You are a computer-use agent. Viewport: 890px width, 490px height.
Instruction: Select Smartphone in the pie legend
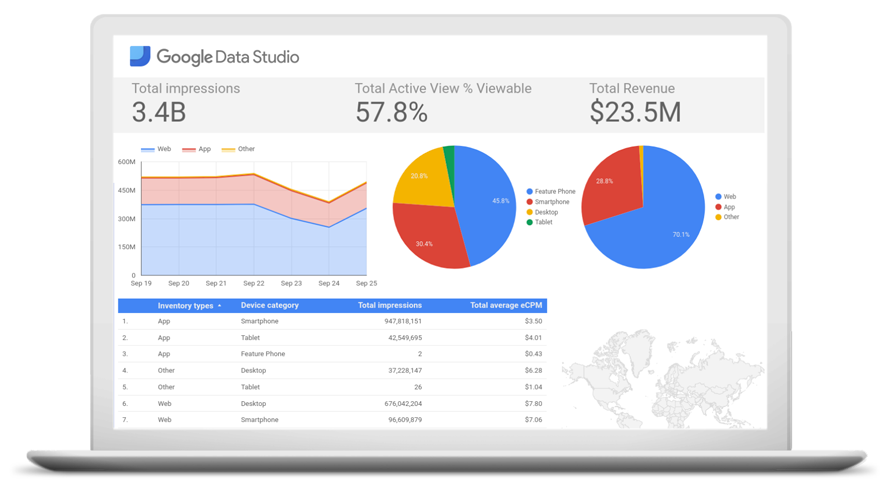pos(548,202)
